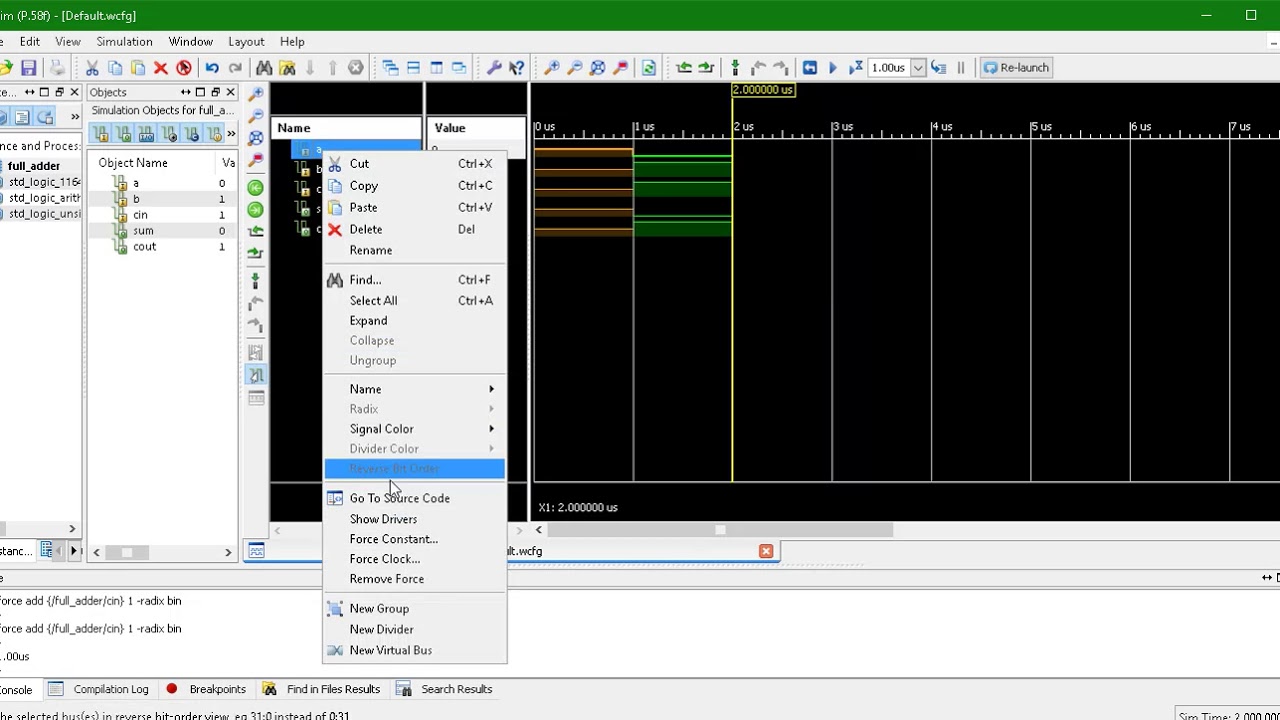Click Zoom Out magnifier in top toolbar
The height and width of the screenshot is (720, 1280).
coord(575,68)
